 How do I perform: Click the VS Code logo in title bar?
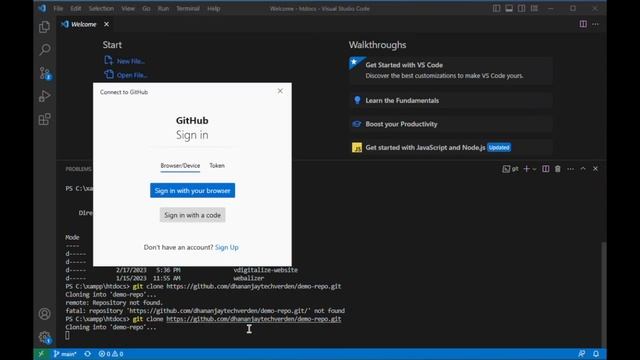[x=42, y=8]
